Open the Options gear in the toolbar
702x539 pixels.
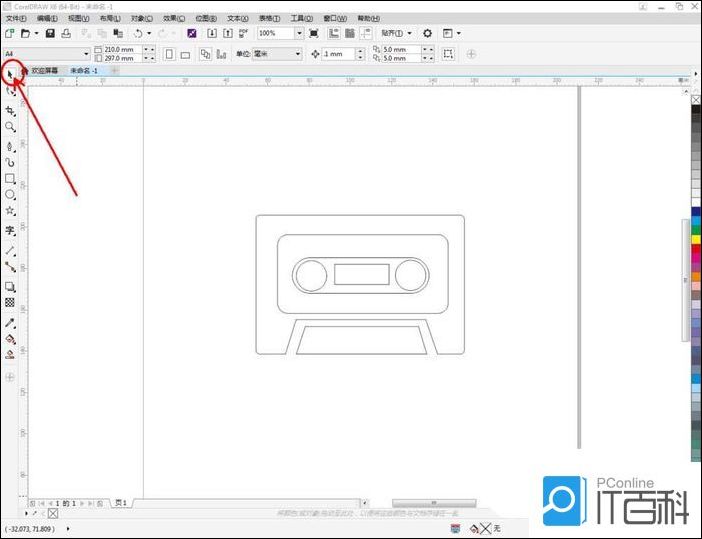coord(427,33)
